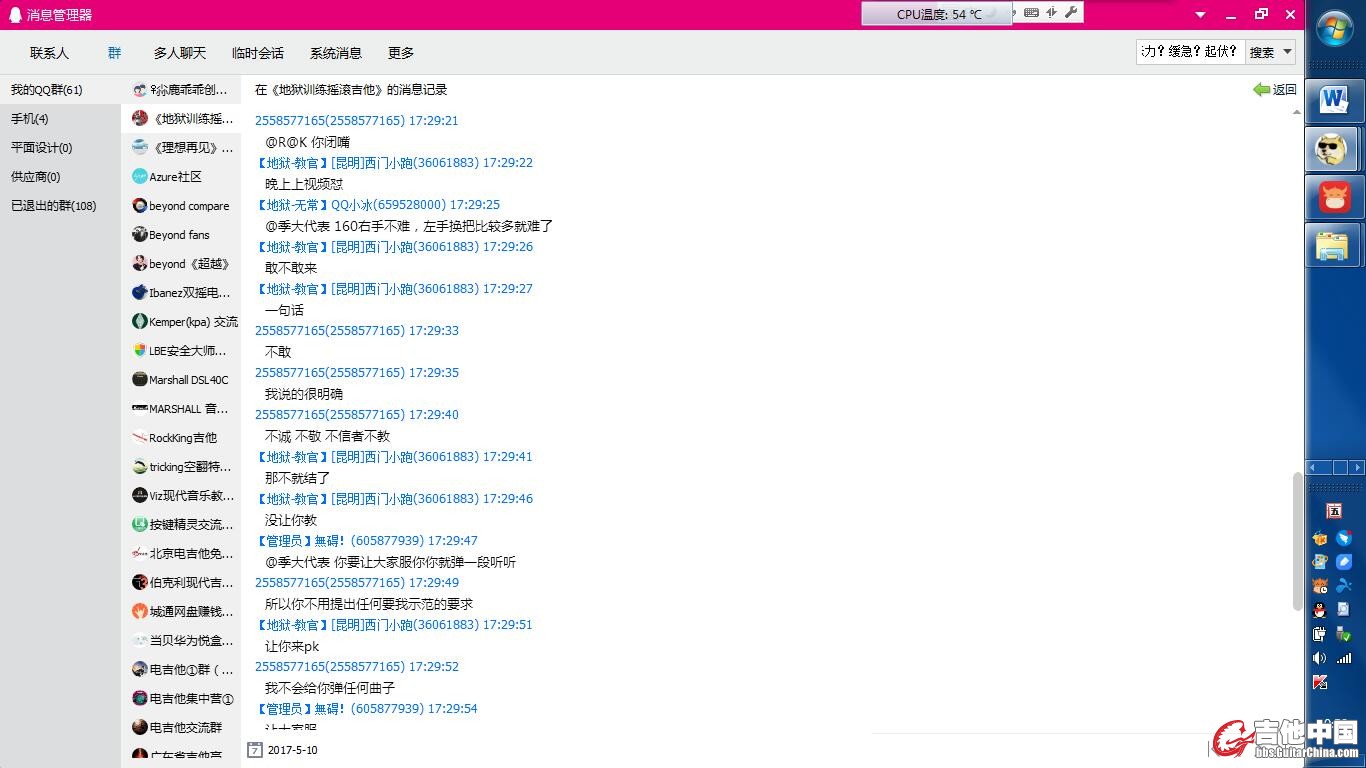Open File Explorer on the taskbar

tap(1334, 245)
